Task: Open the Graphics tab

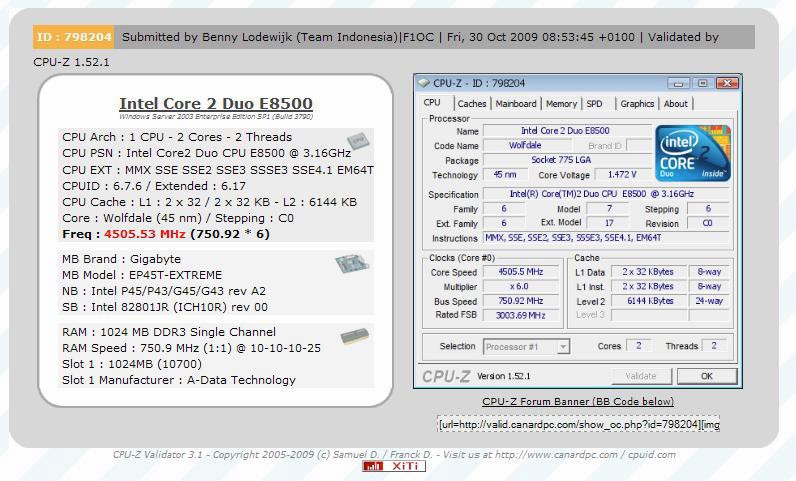Action: (x=637, y=104)
